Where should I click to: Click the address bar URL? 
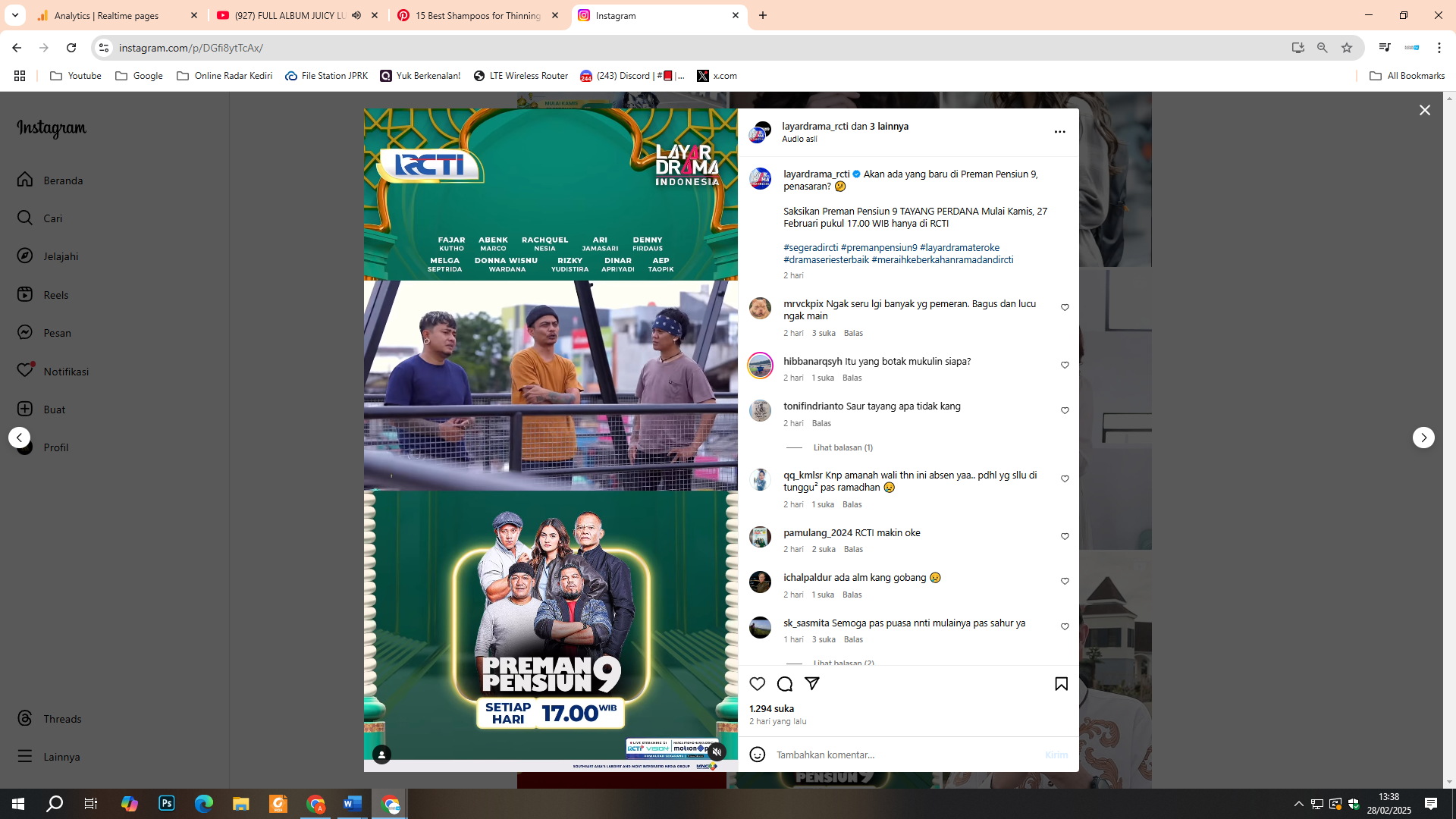tap(191, 48)
